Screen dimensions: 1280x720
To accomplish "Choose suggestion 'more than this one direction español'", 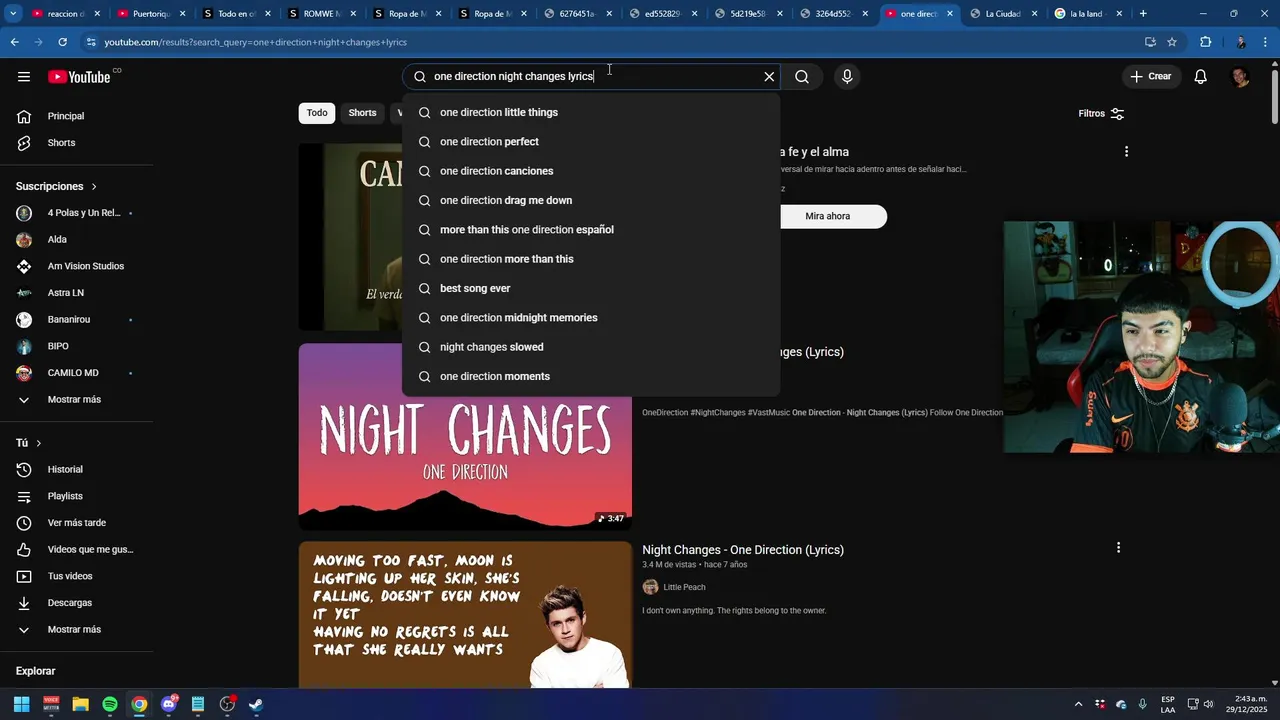I will click(591, 230).
